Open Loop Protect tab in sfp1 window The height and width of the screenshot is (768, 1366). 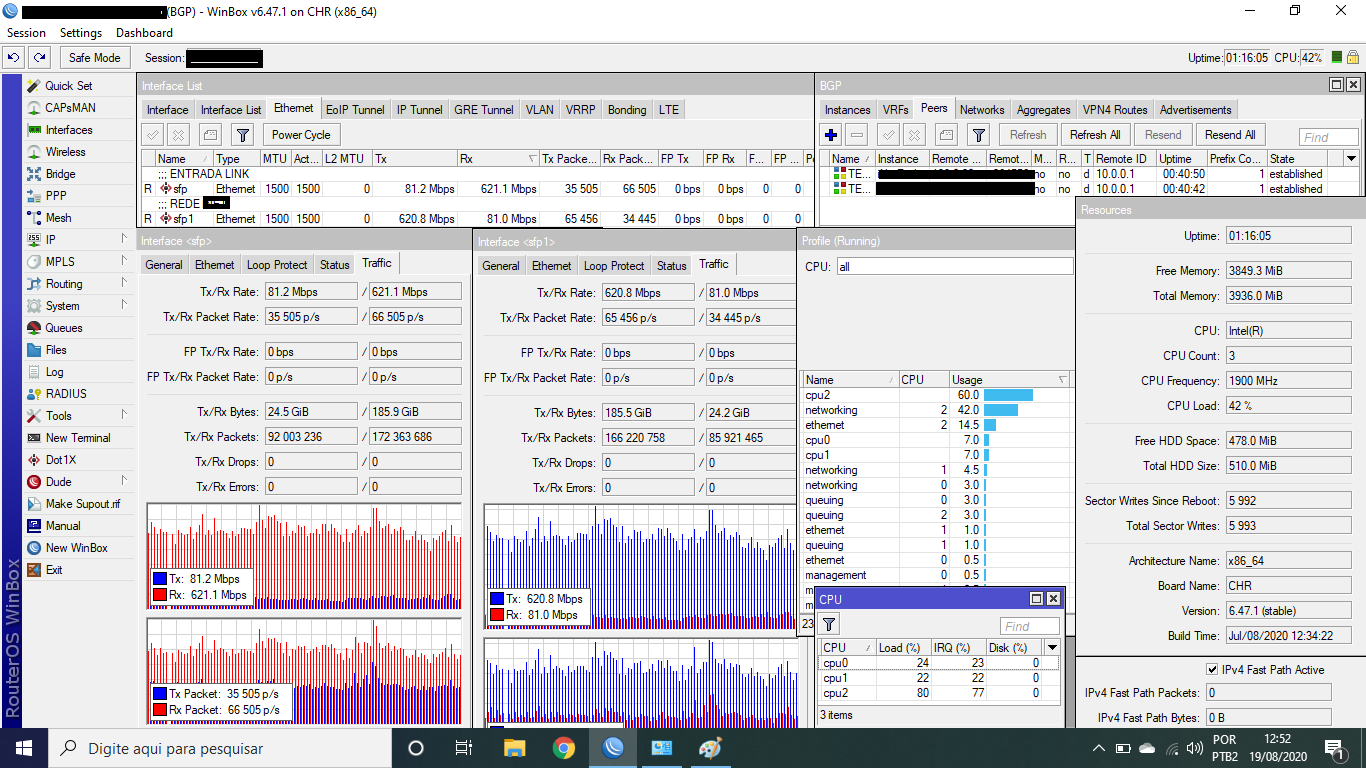(x=614, y=266)
